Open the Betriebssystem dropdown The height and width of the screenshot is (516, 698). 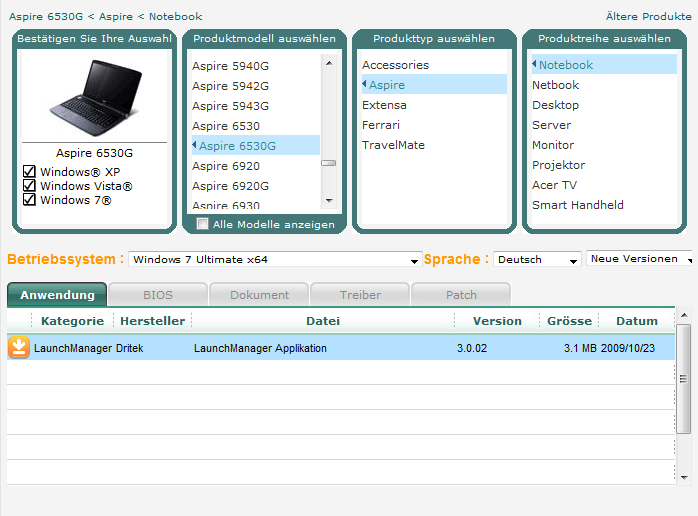(x=275, y=259)
